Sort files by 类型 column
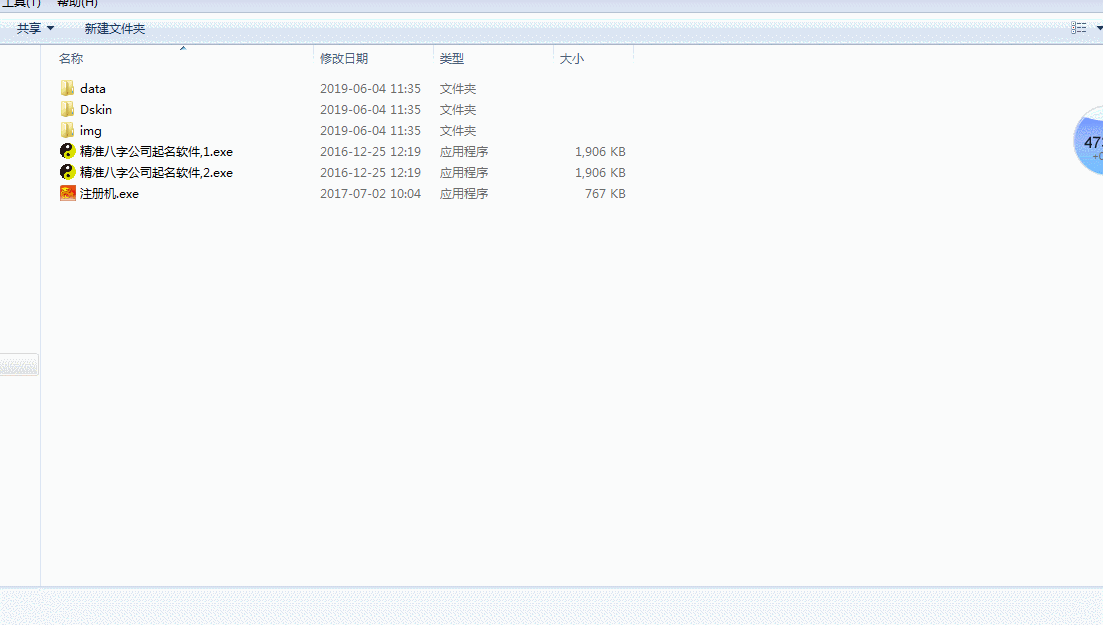 [451, 58]
